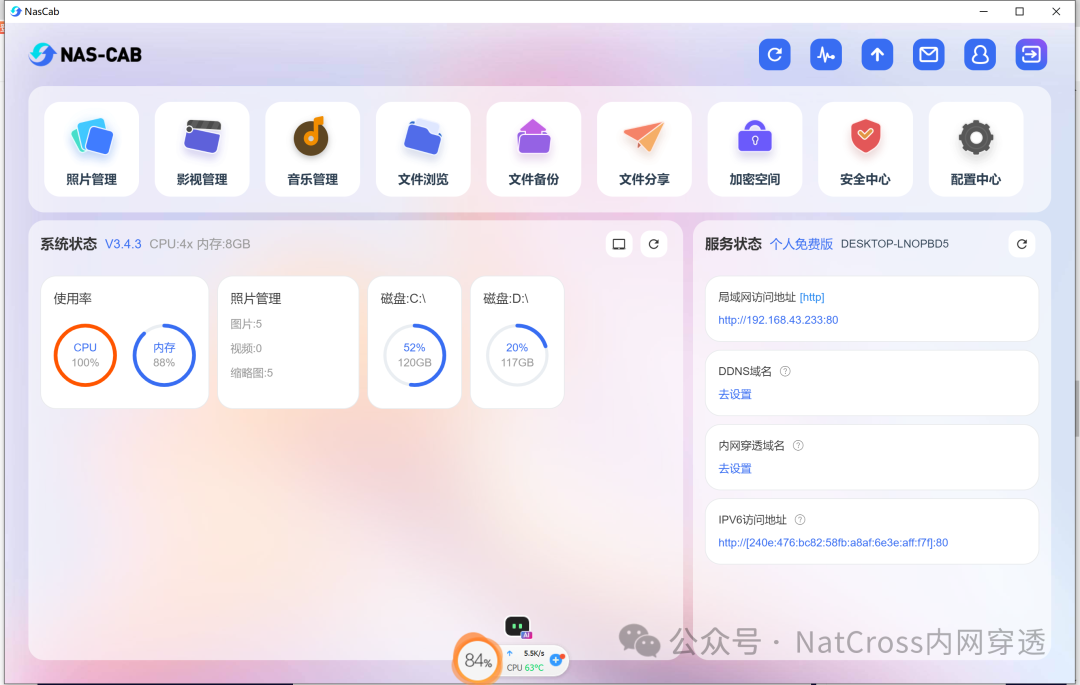Open the 文件分享 (File Sharing) app
Screen dimensions: 1080x685
click(x=644, y=148)
